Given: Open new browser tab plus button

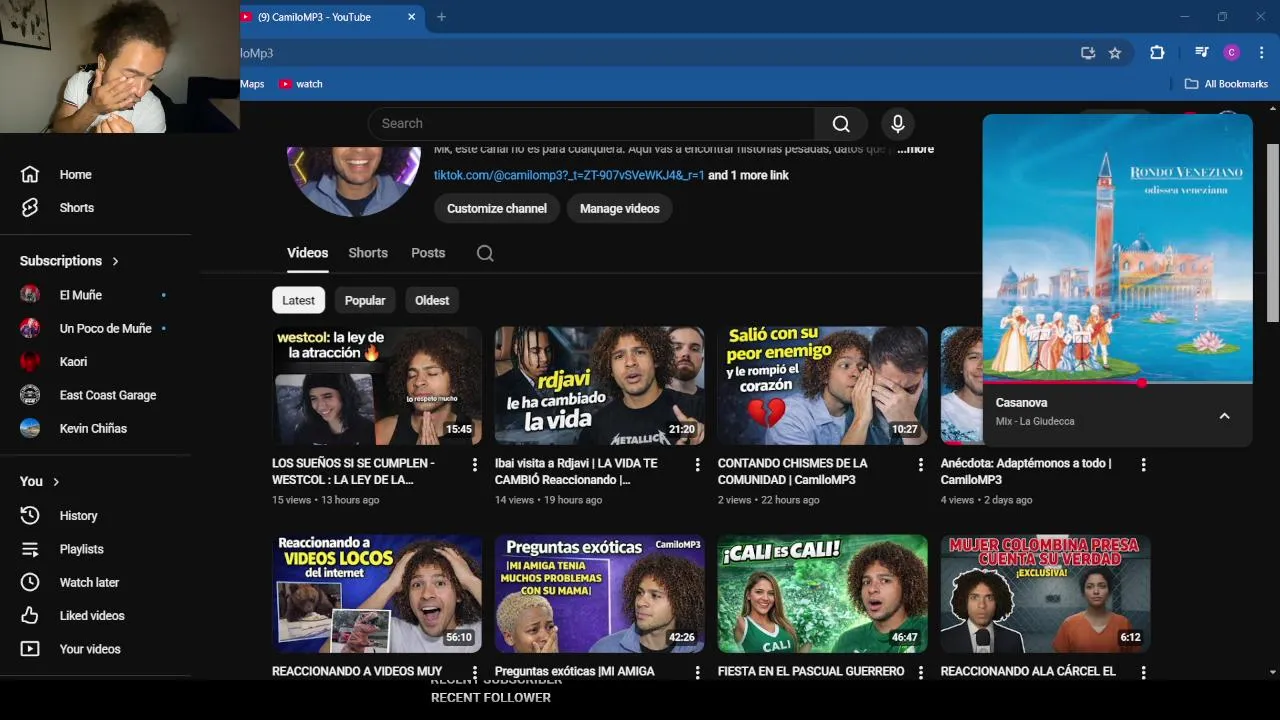Looking at the screenshot, I should pos(441,17).
